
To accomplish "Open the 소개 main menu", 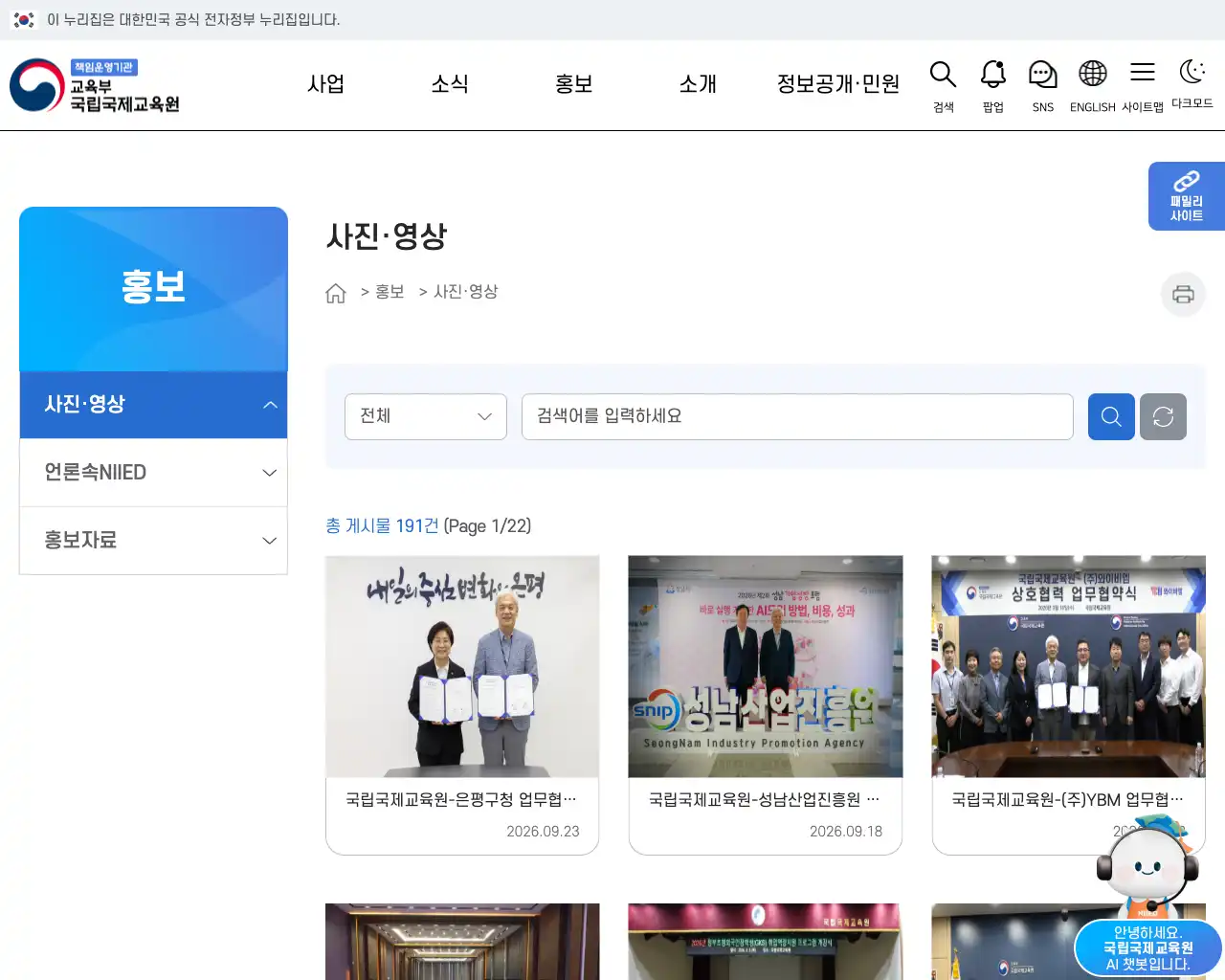I will (698, 84).
